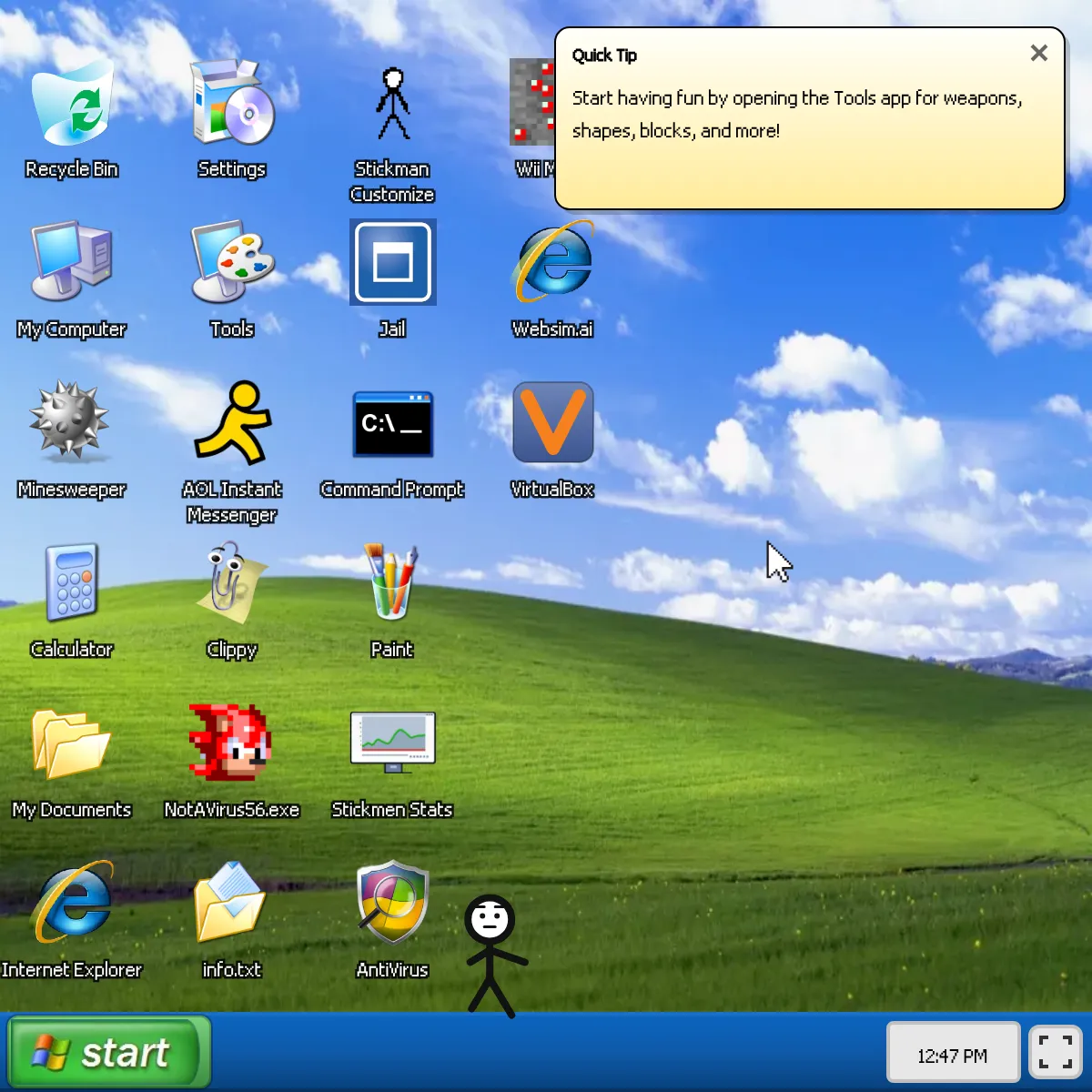
Task: Click the 12:47 PM clock
Action: click(x=953, y=1052)
